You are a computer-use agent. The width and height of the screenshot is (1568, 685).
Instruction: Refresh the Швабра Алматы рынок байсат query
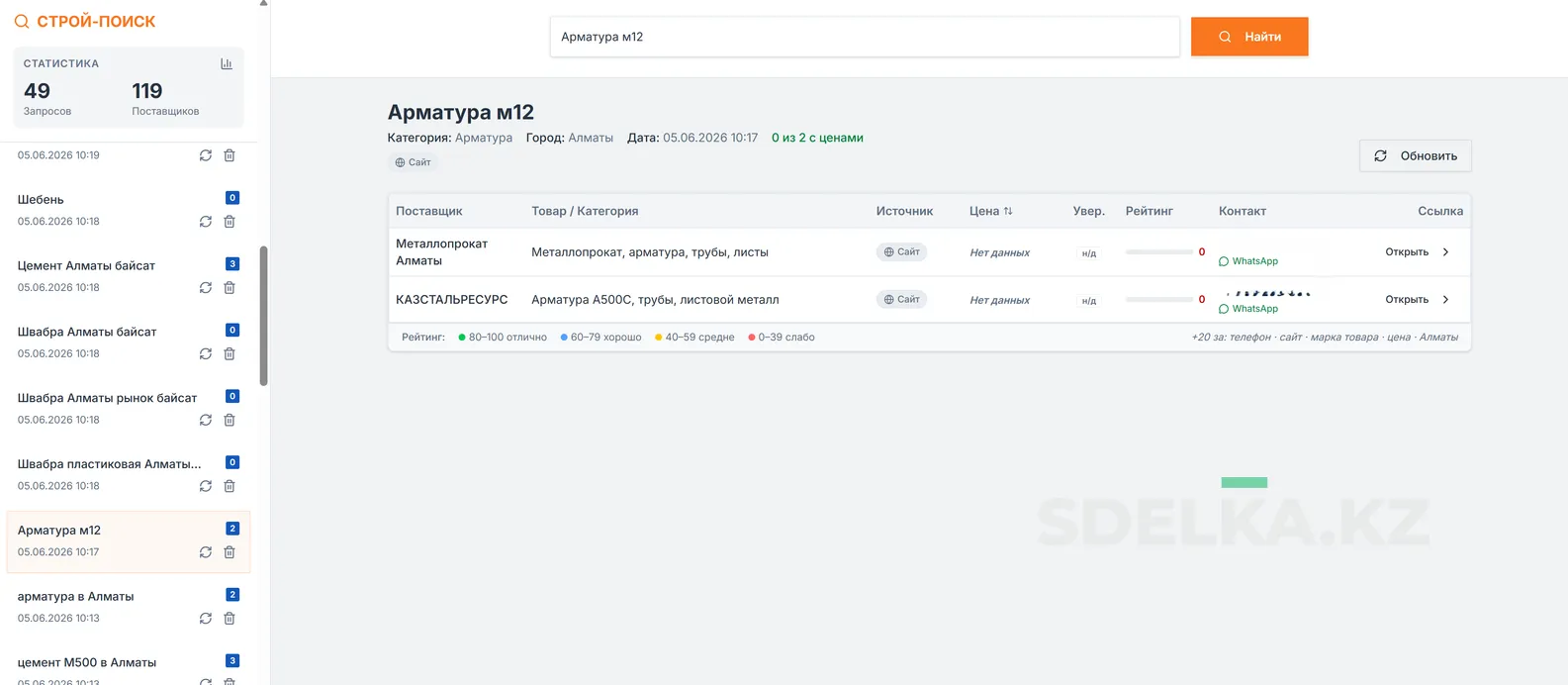(x=206, y=421)
